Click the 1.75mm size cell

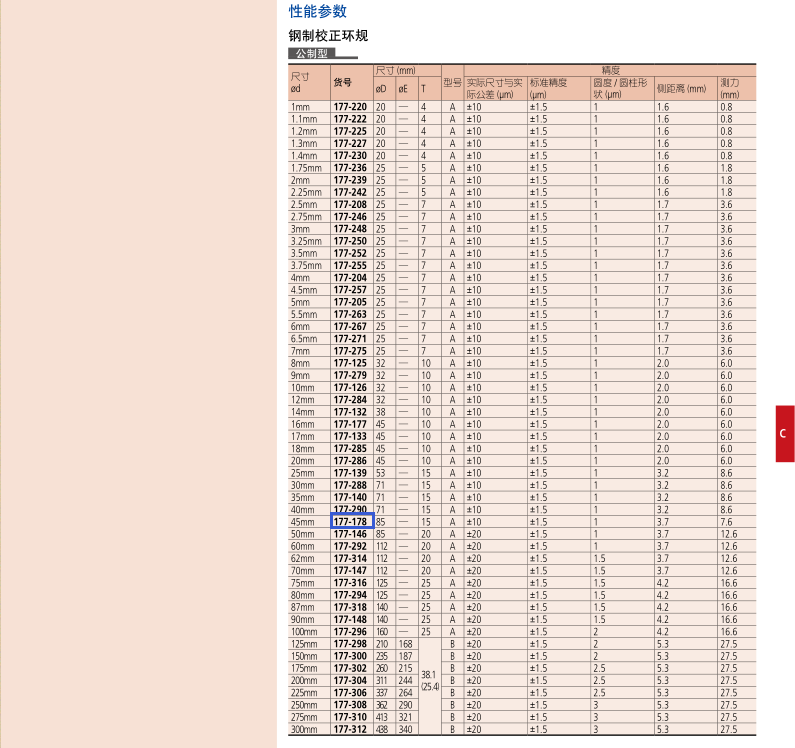click(306, 168)
